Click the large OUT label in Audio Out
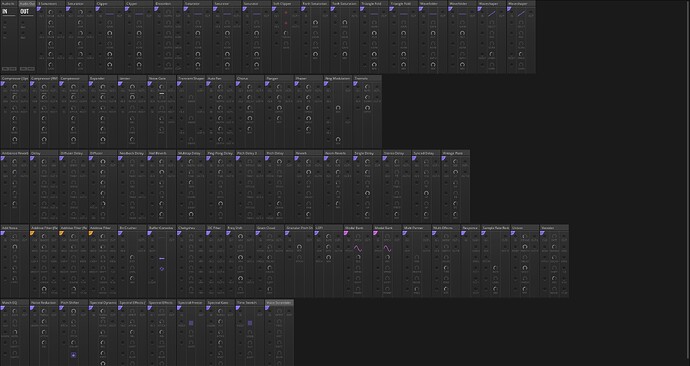The height and width of the screenshot is (366, 690). [24, 11]
